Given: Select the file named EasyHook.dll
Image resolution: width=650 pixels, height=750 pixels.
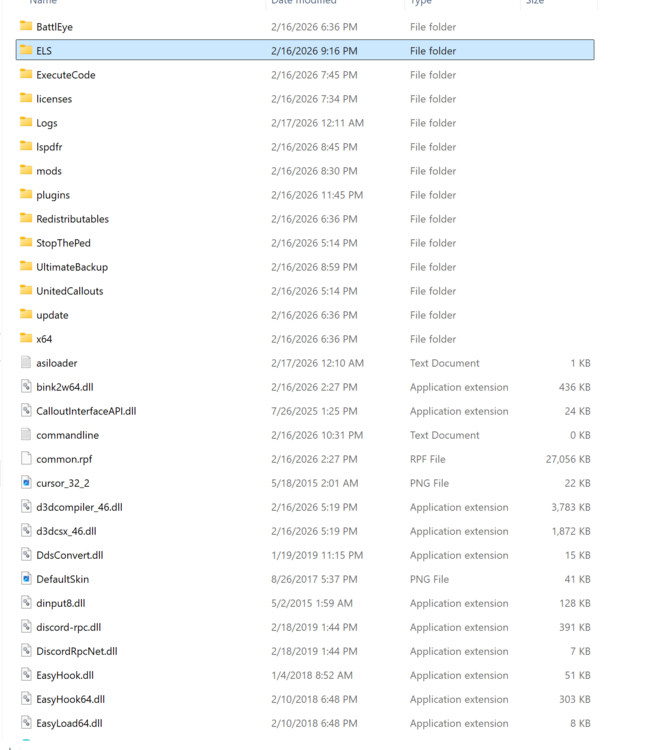Looking at the screenshot, I should [65, 675].
